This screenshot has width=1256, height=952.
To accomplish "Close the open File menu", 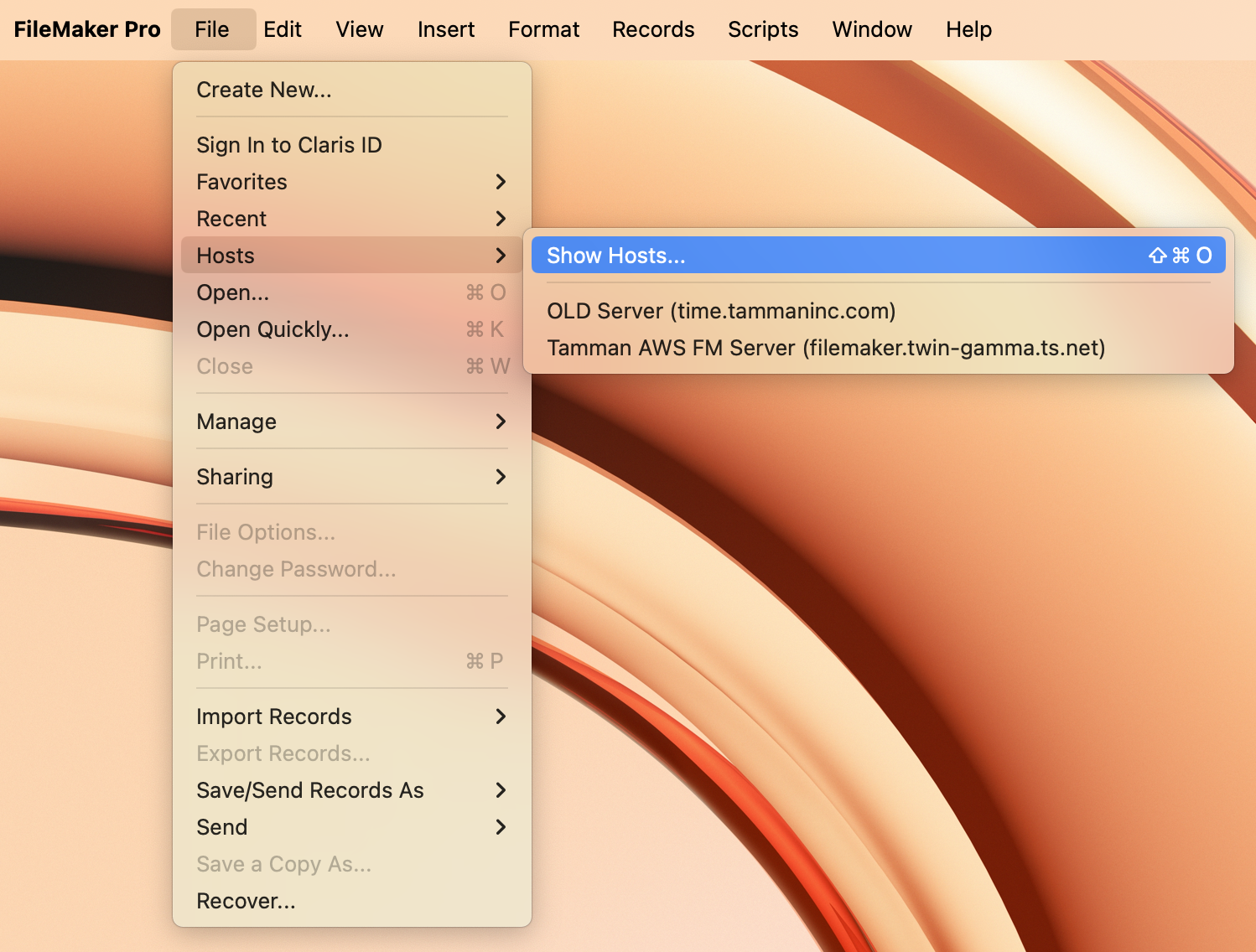I will click(212, 29).
